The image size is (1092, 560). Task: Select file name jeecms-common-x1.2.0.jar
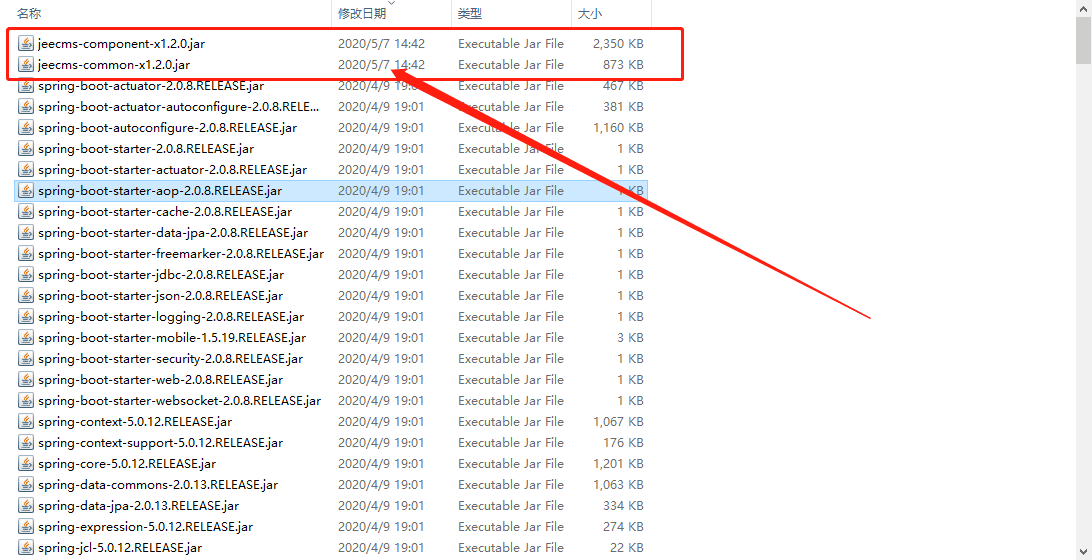click(114, 65)
